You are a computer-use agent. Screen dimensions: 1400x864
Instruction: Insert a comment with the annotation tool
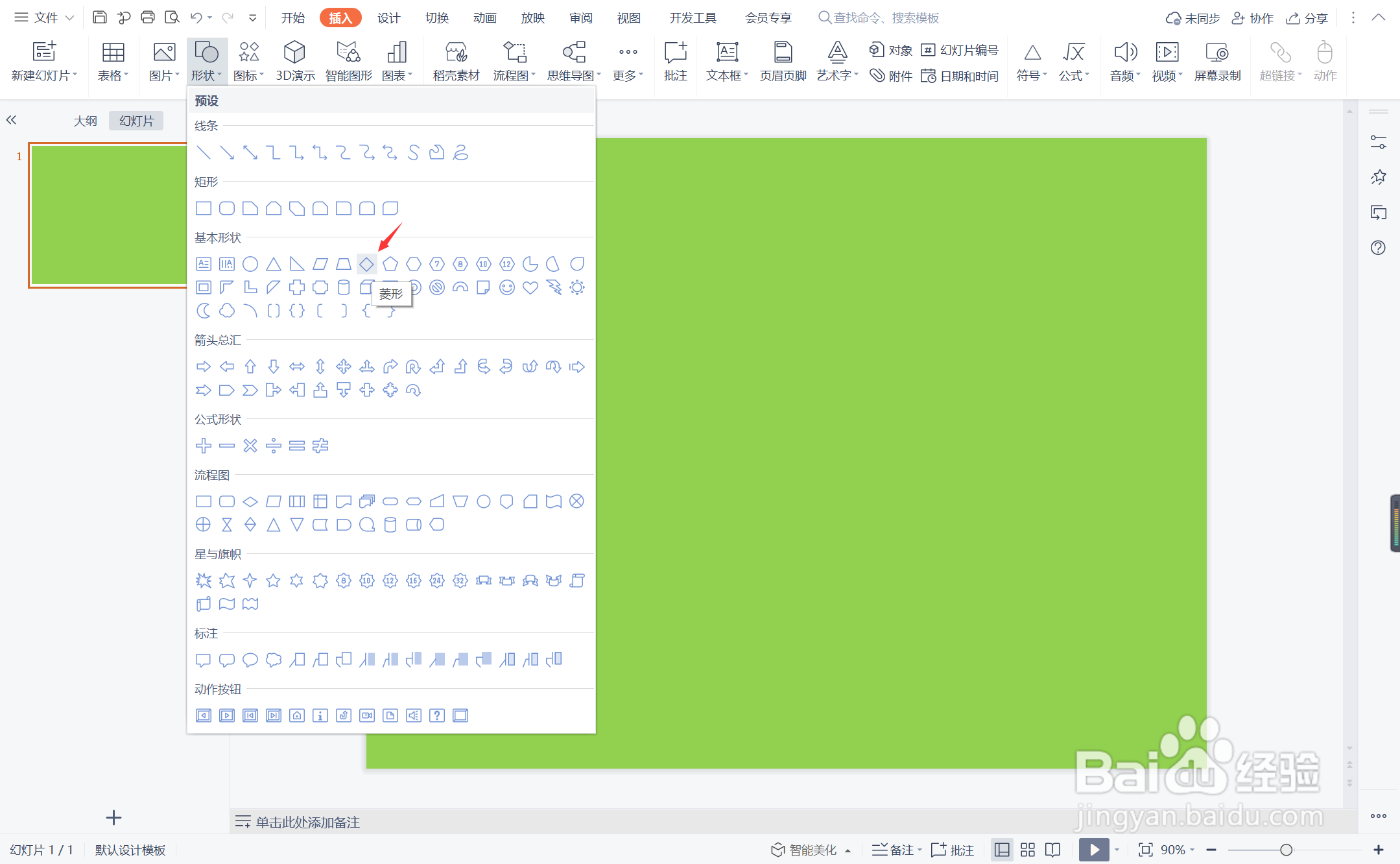[675, 62]
